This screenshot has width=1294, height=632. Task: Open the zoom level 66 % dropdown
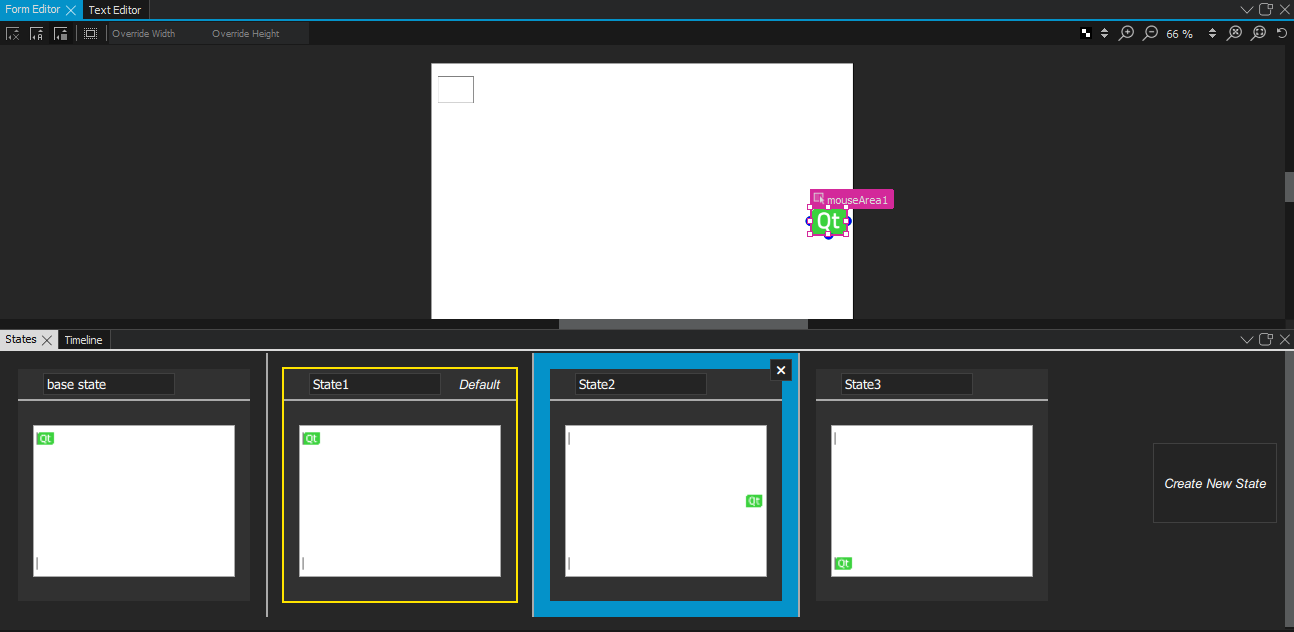1212,33
